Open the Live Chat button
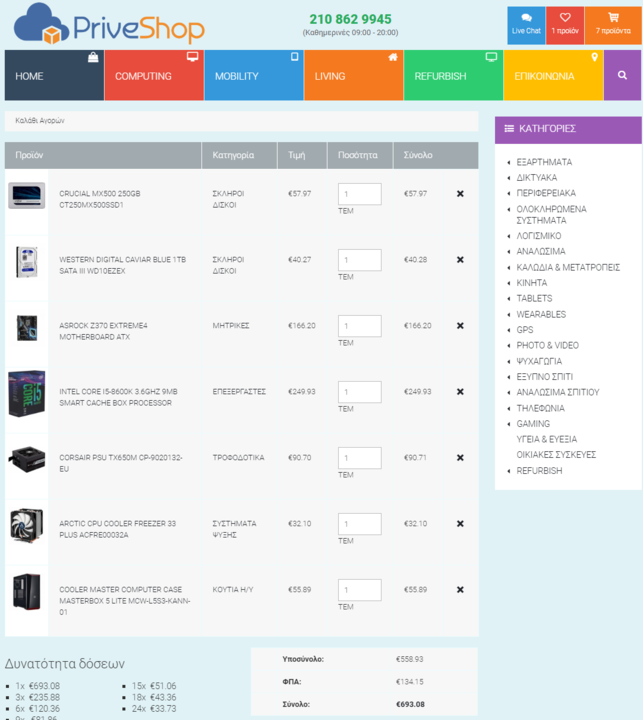The width and height of the screenshot is (643, 720). [526, 25]
